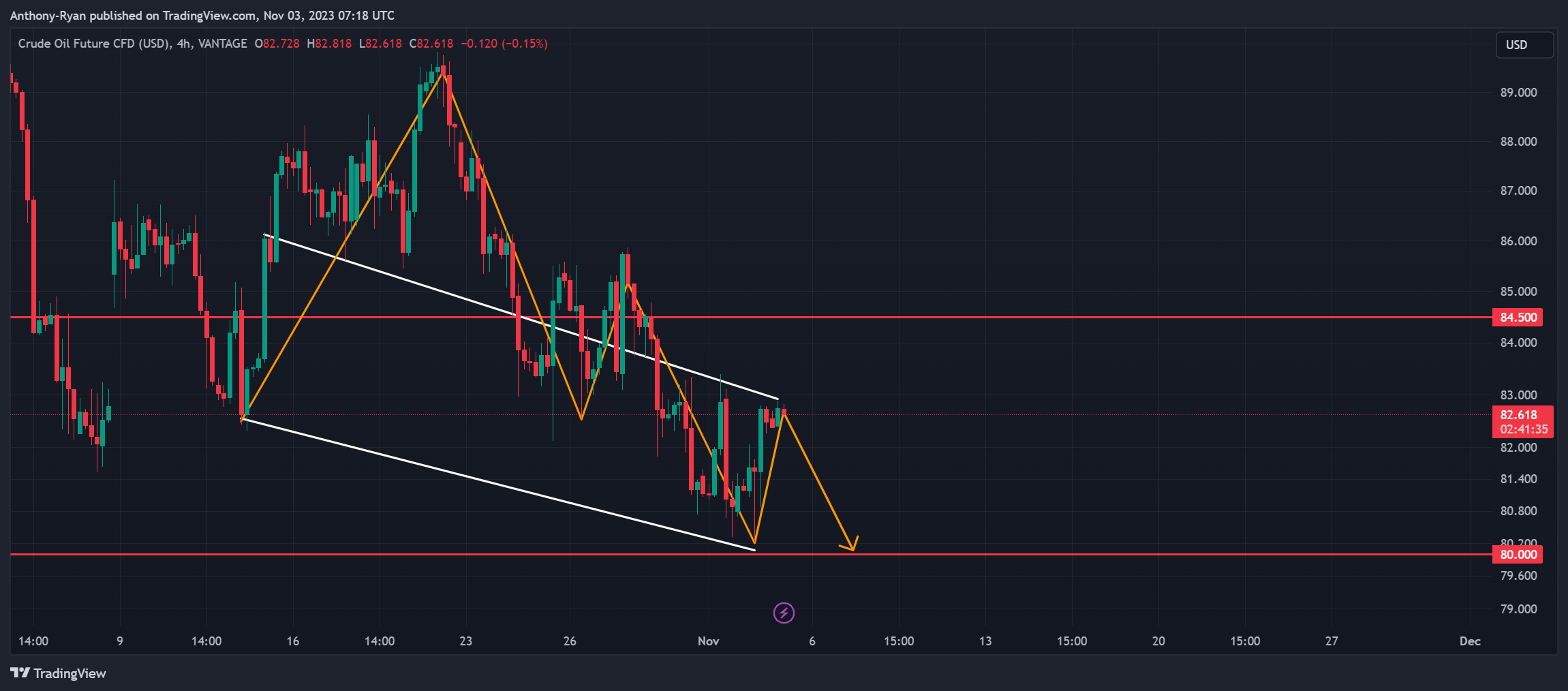Click the 84.500 red price label

pyautogui.click(x=1518, y=318)
